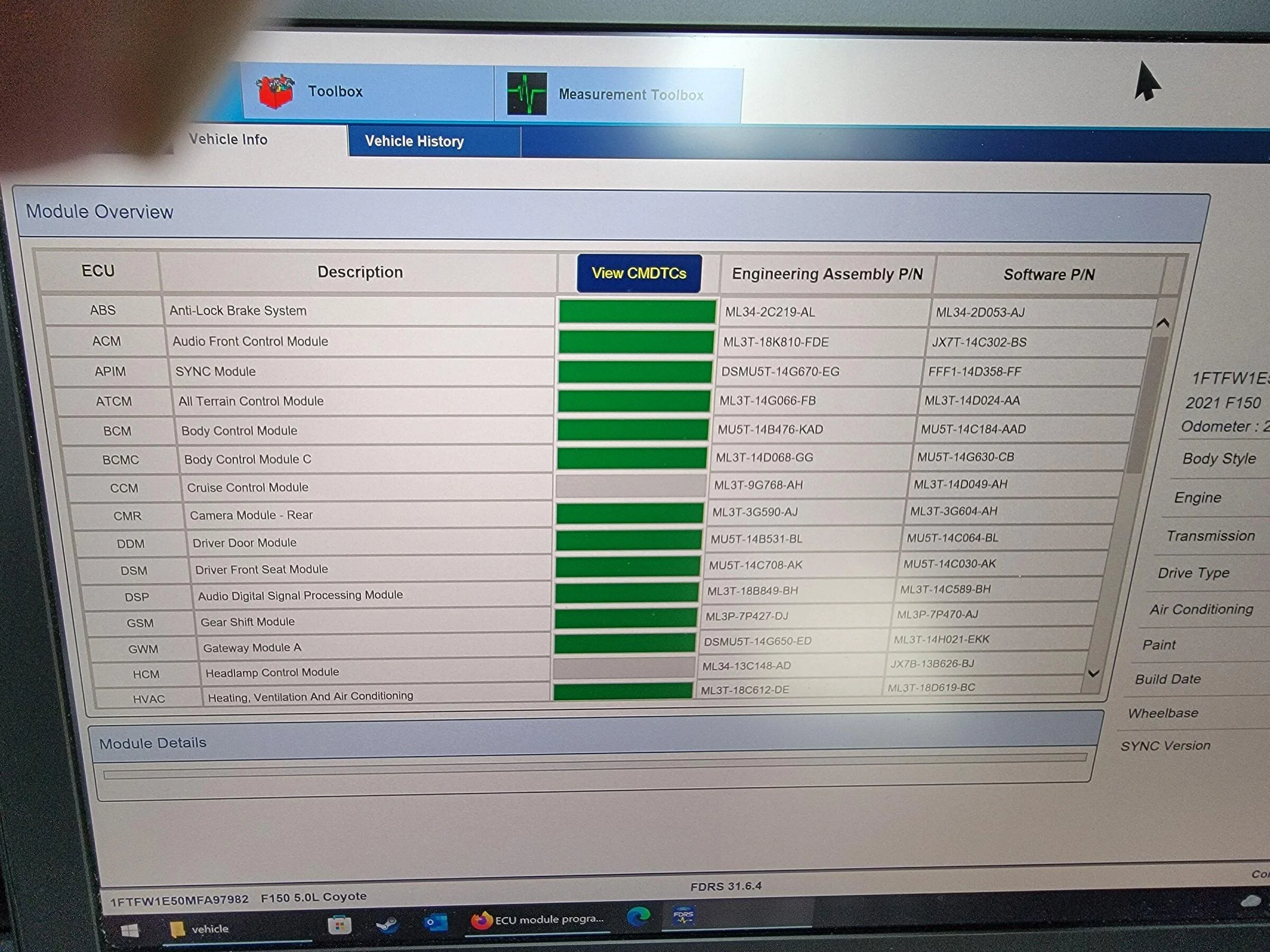Select the Vehicle Info tab
Image resolution: width=1270 pixels, height=952 pixels.
coord(228,140)
